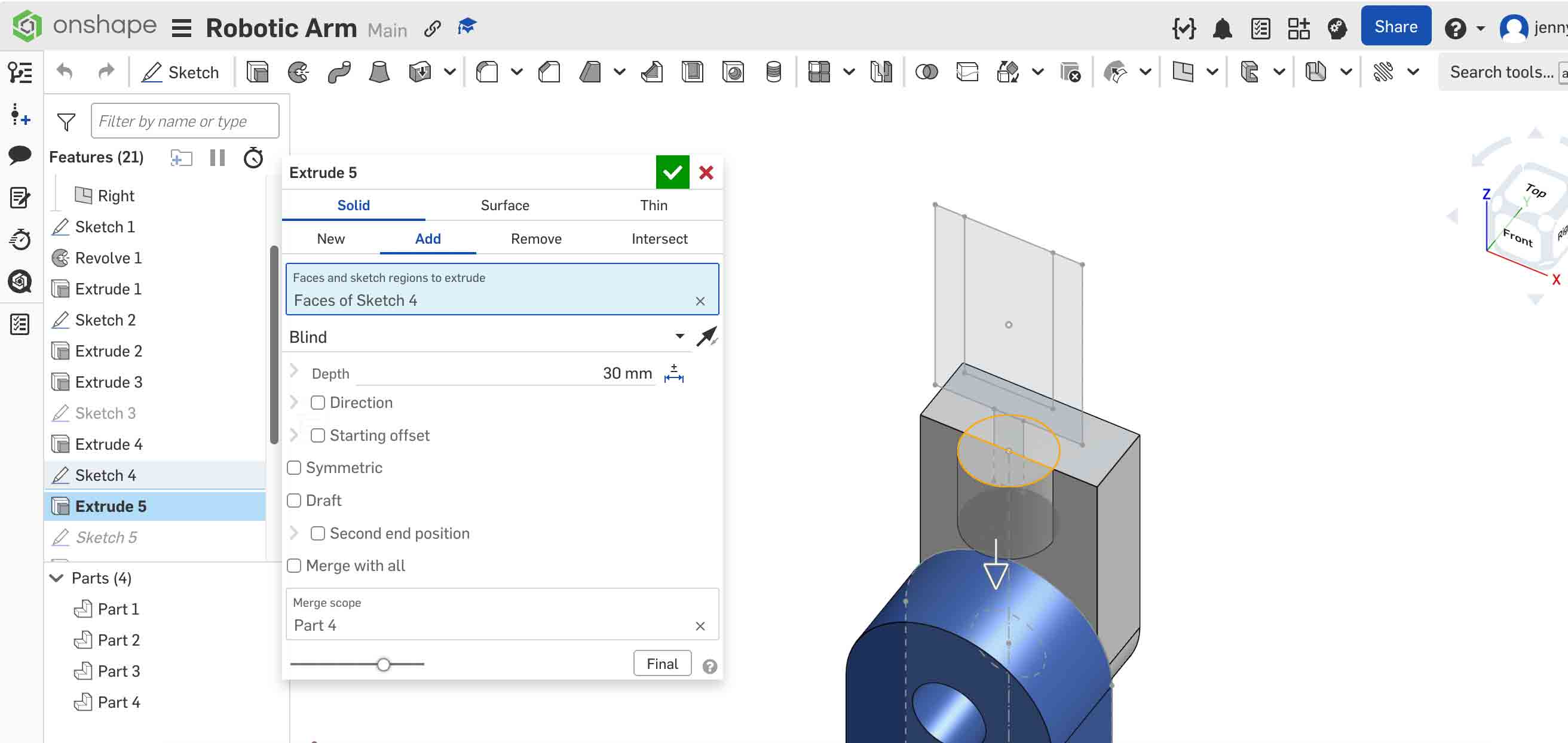This screenshot has width=1568, height=743.
Task: Expand the Second end position section
Action: 295,533
